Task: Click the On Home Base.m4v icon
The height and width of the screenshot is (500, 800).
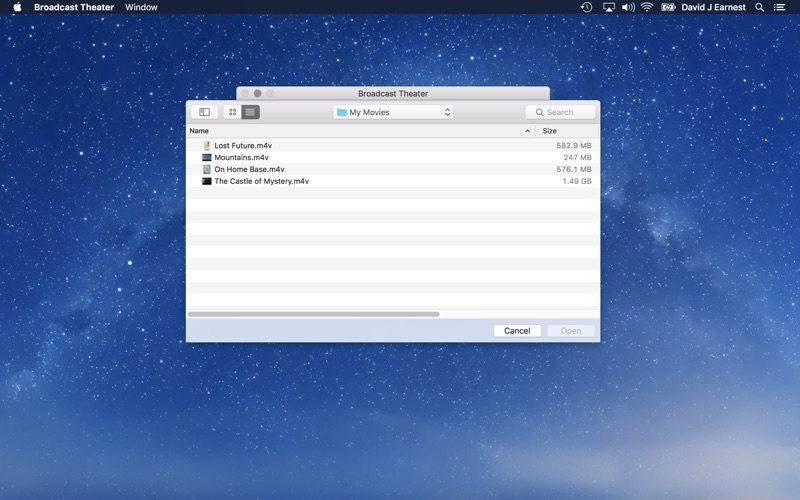Action: [x=207, y=169]
